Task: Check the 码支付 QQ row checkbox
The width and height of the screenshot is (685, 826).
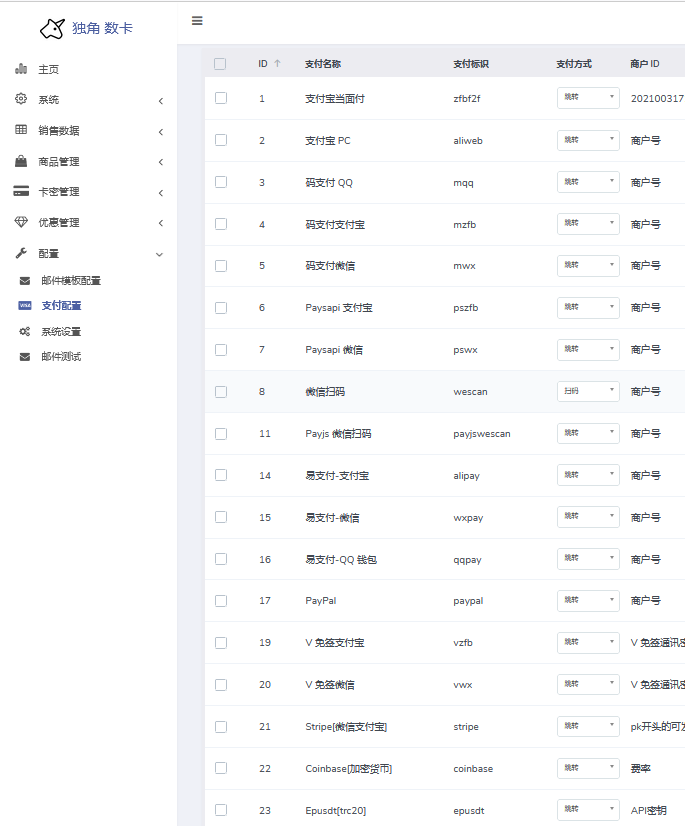Action: (x=221, y=182)
